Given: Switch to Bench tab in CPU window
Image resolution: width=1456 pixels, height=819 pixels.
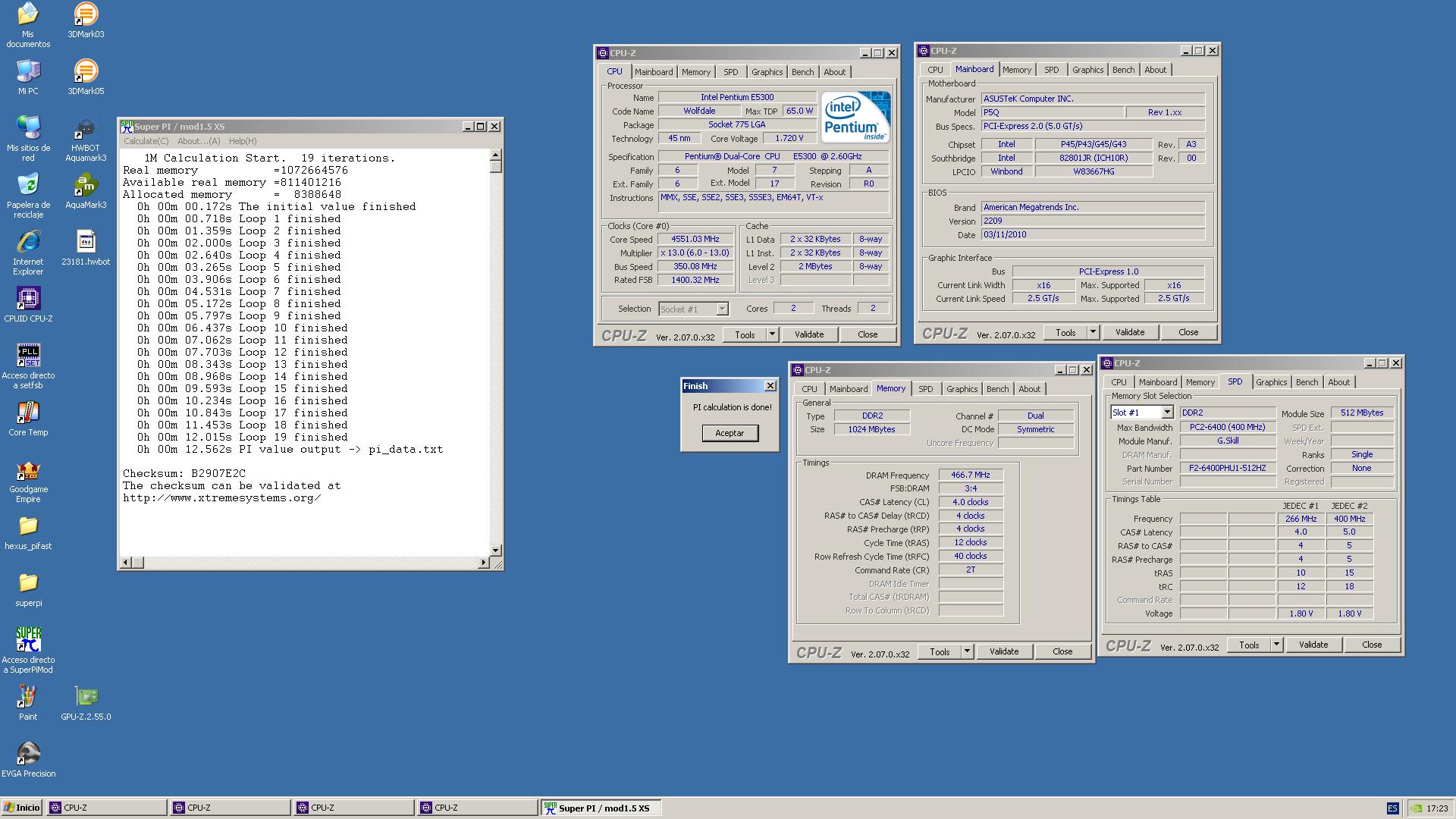Looking at the screenshot, I should [x=802, y=72].
